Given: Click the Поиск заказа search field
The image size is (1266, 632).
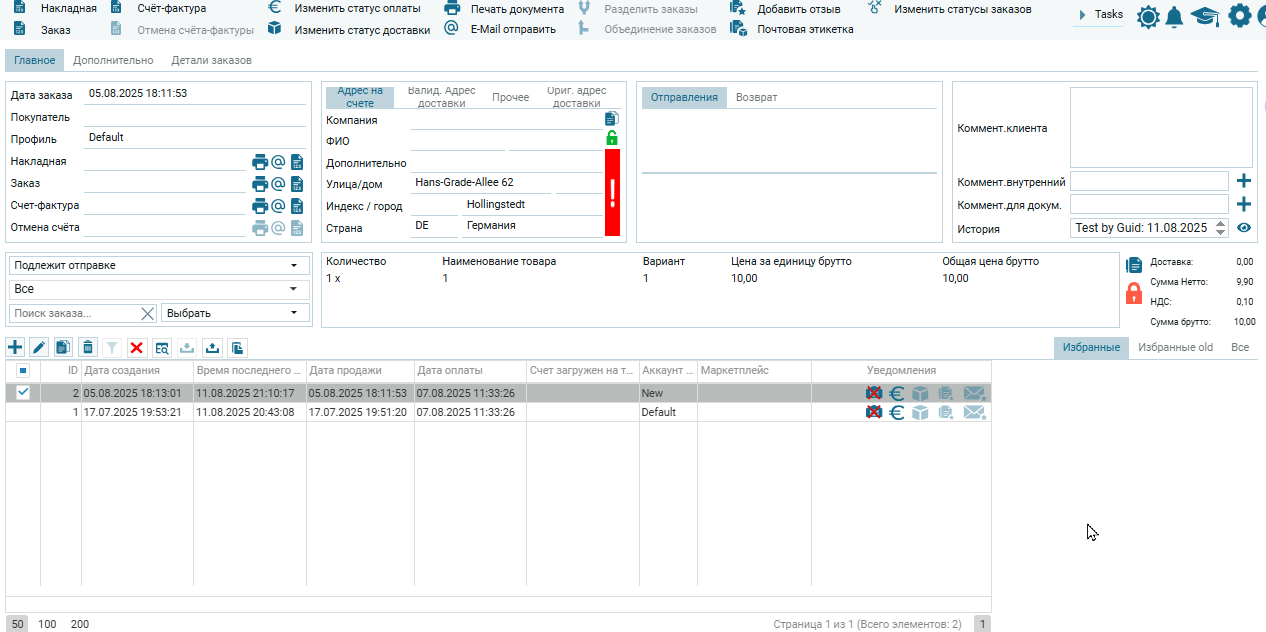Looking at the screenshot, I should coord(74,313).
